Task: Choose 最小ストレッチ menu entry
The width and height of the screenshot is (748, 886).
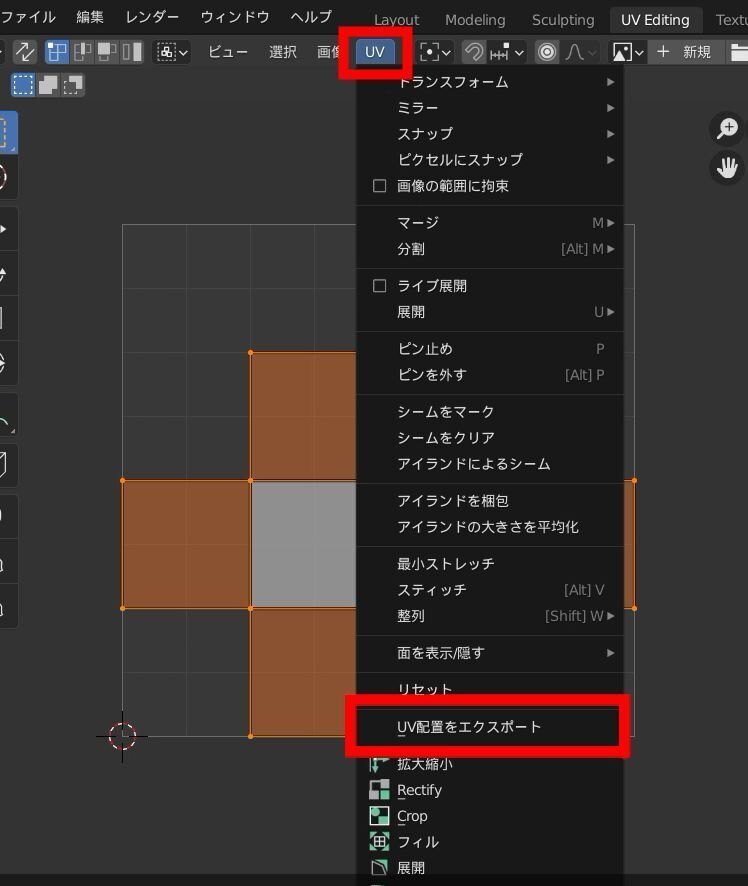Action: pyautogui.click(x=490, y=564)
